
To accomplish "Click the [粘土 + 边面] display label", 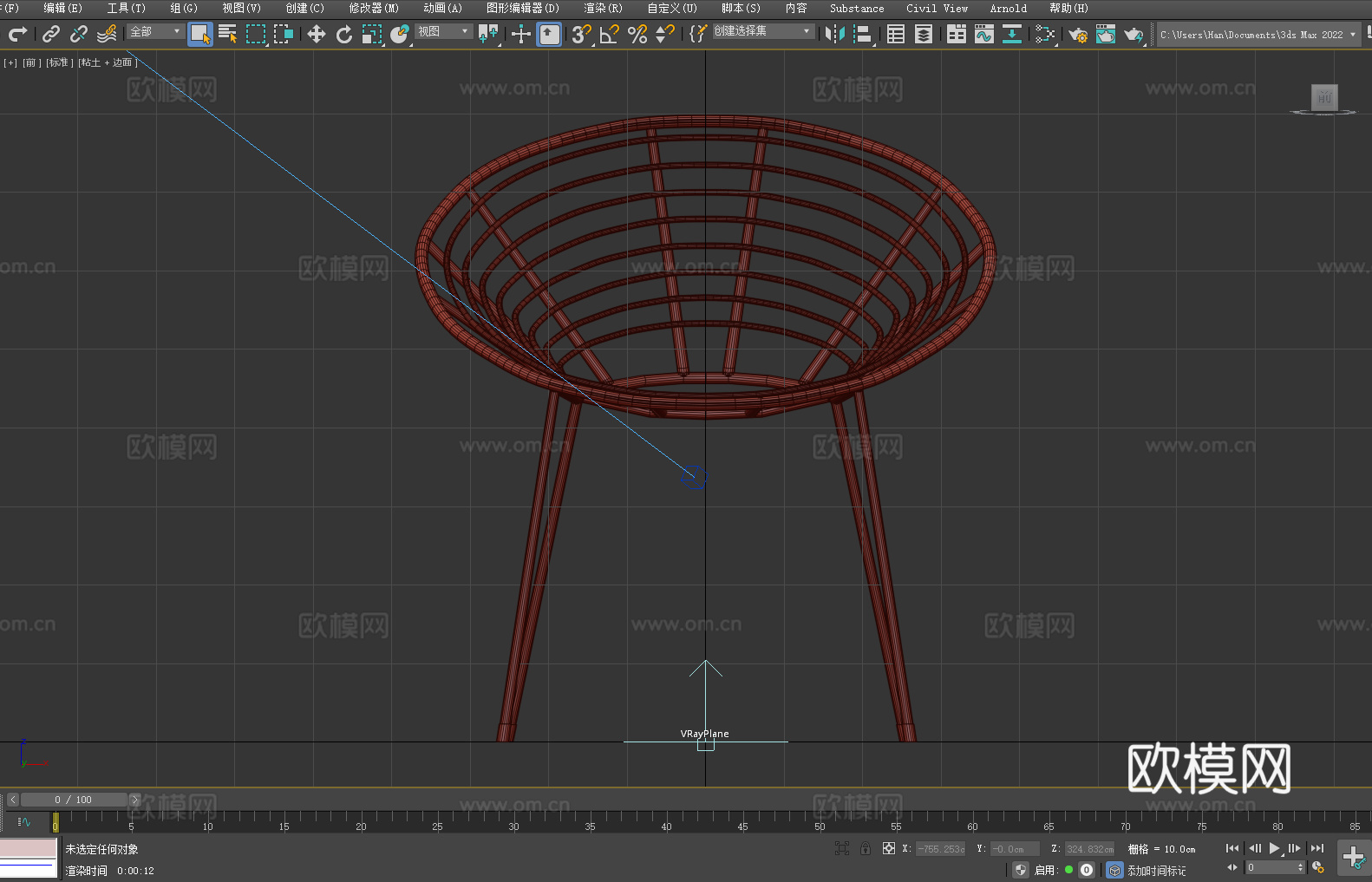I will coord(108,62).
